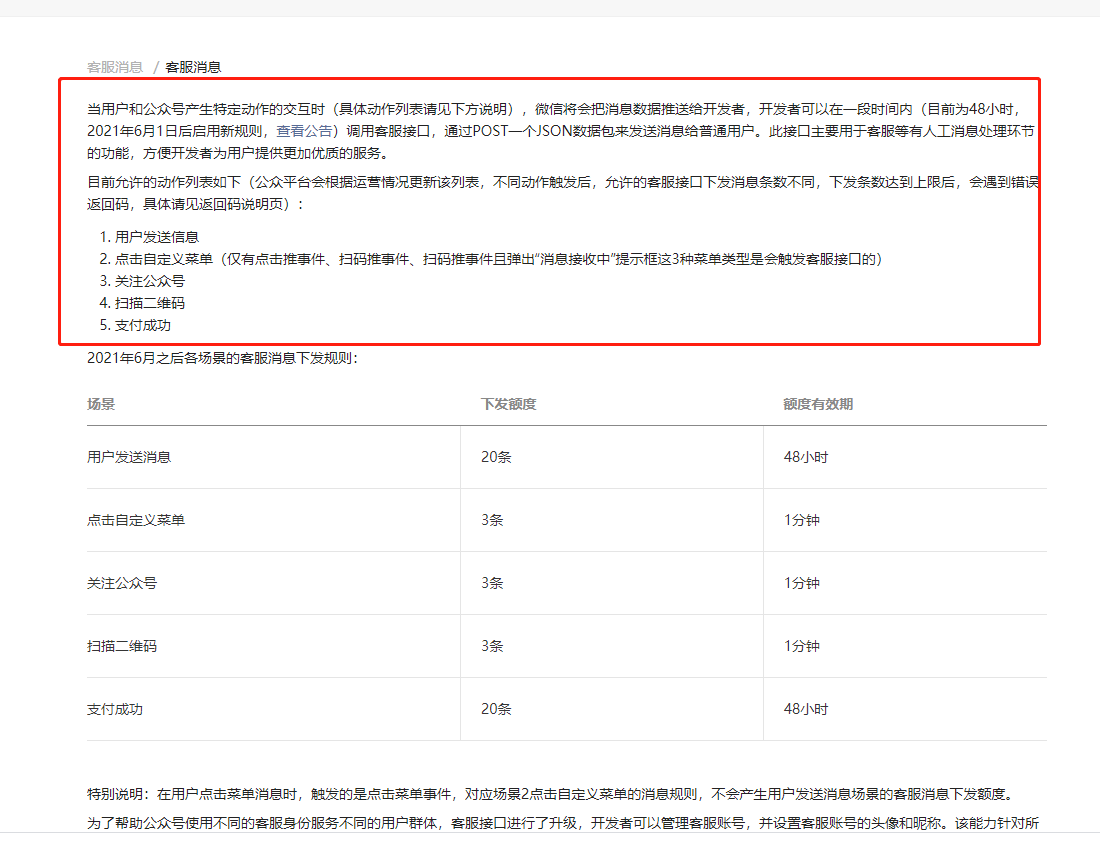
Task: Select the current 客服消息 breadcrumb title
Action: tap(193, 67)
